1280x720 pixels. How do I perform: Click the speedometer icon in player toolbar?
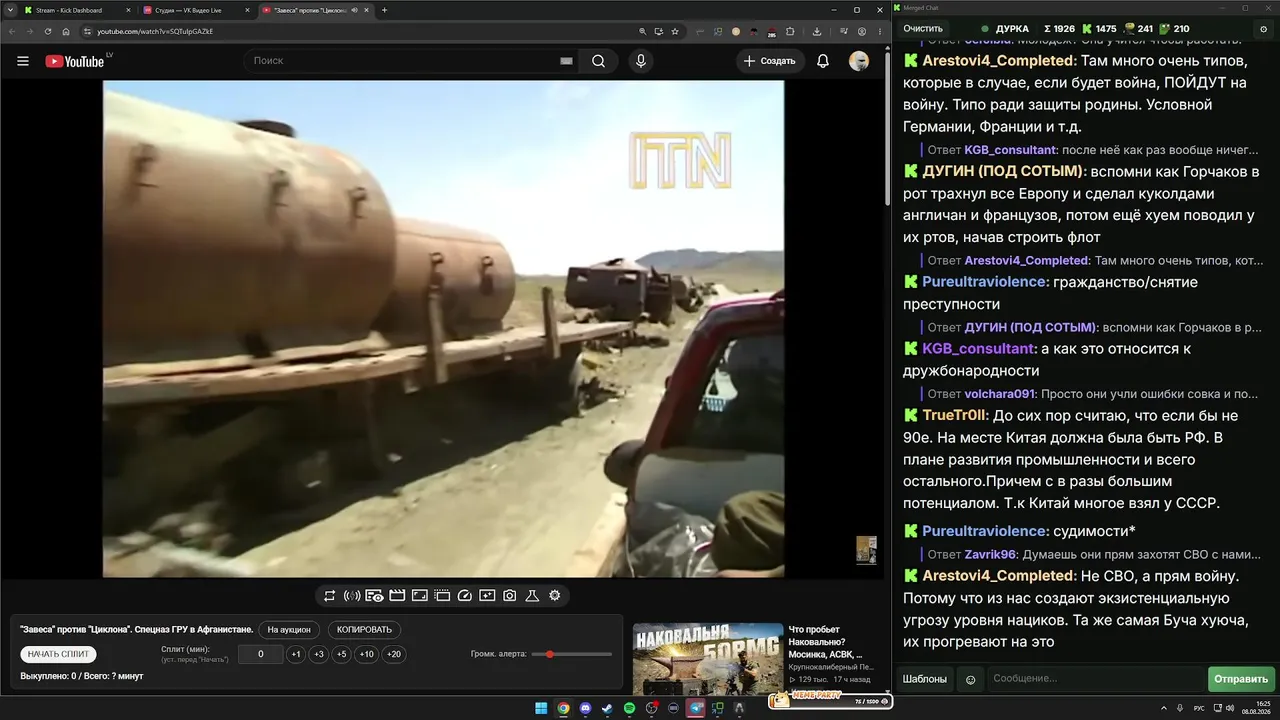[x=464, y=596]
